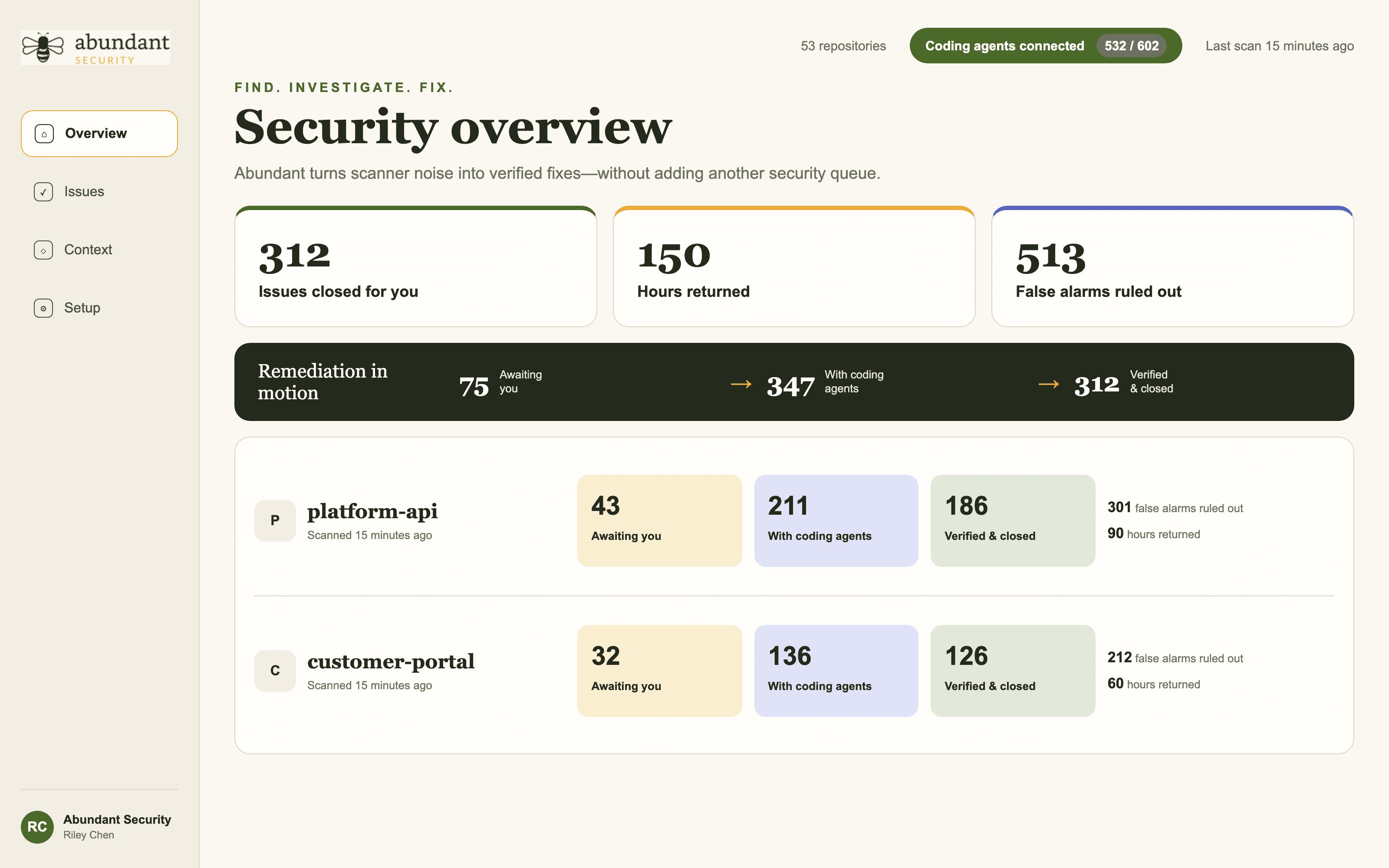Select platform-api's 43 Awaiting you tile
The height and width of the screenshot is (868, 1389).
(x=659, y=520)
